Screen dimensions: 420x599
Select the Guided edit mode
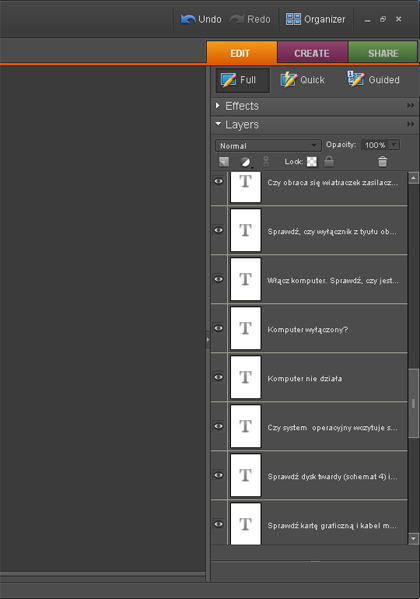[x=374, y=80]
